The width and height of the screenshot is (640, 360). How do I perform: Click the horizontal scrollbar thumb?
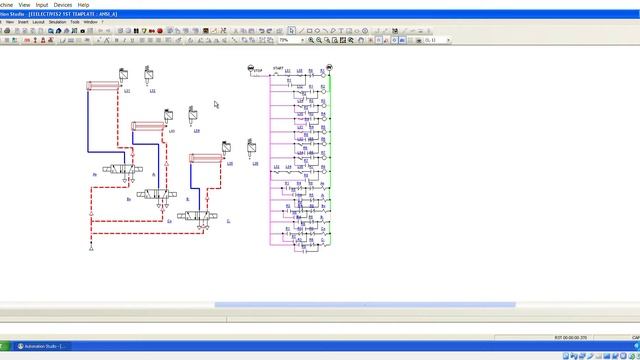pos(365,304)
